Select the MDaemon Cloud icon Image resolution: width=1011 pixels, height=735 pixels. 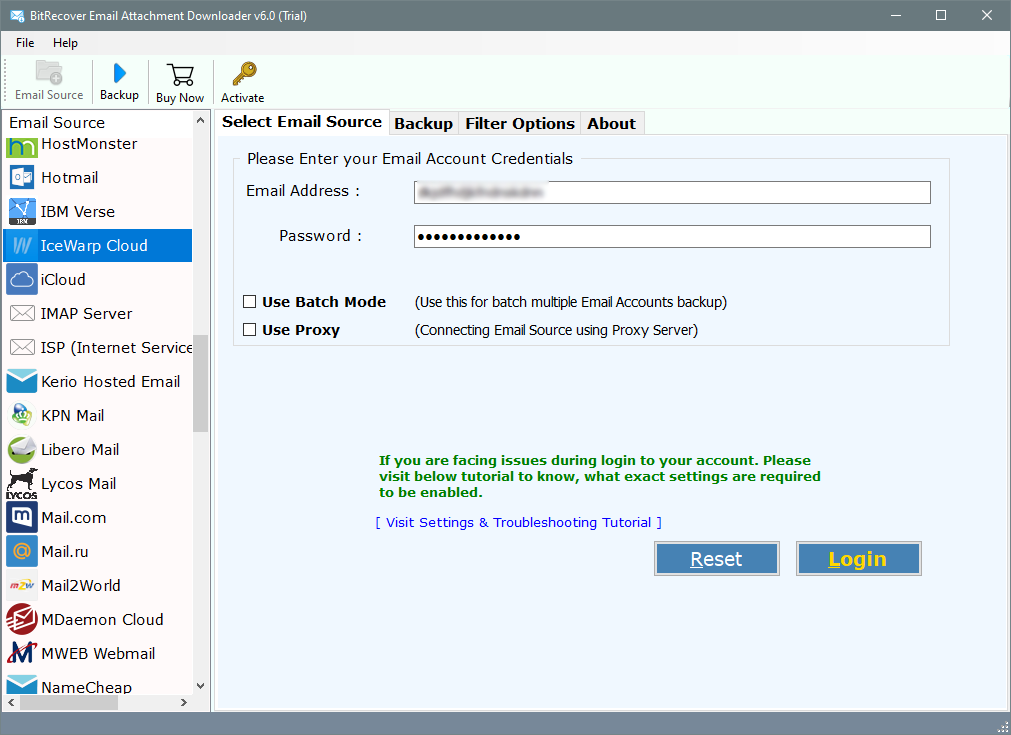[x=22, y=619]
